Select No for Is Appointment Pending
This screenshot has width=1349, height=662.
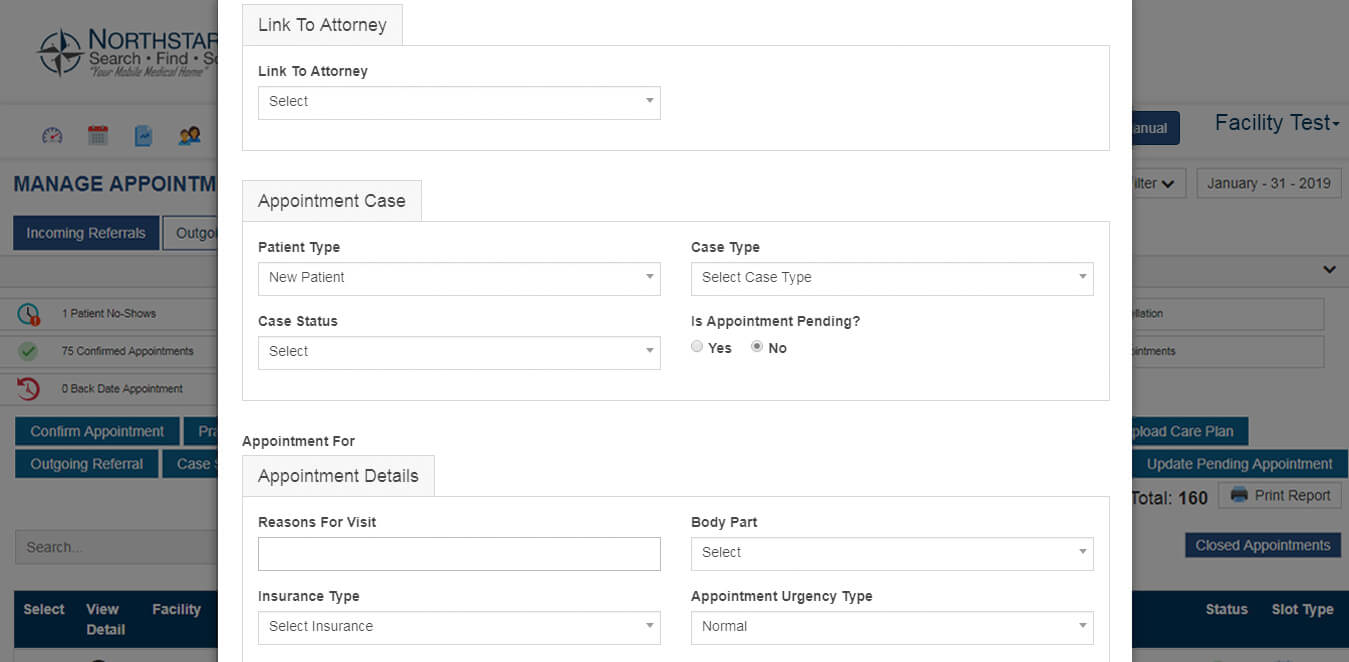(757, 347)
